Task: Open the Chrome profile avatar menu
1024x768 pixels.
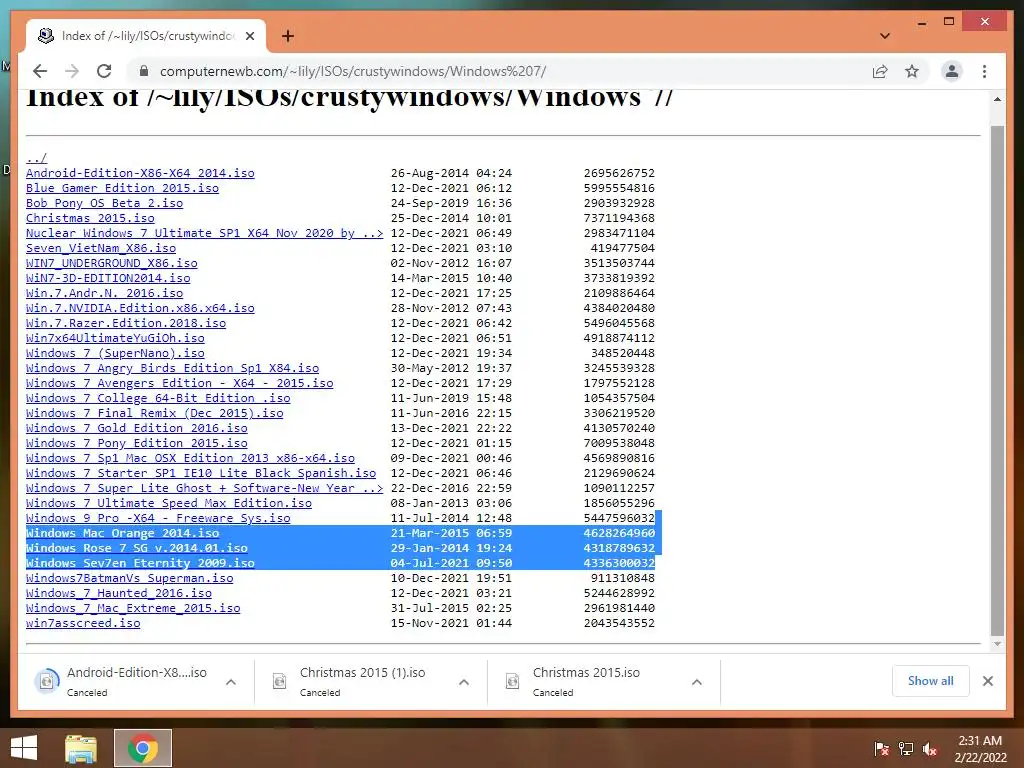Action: pyautogui.click(x=952, y=71)
